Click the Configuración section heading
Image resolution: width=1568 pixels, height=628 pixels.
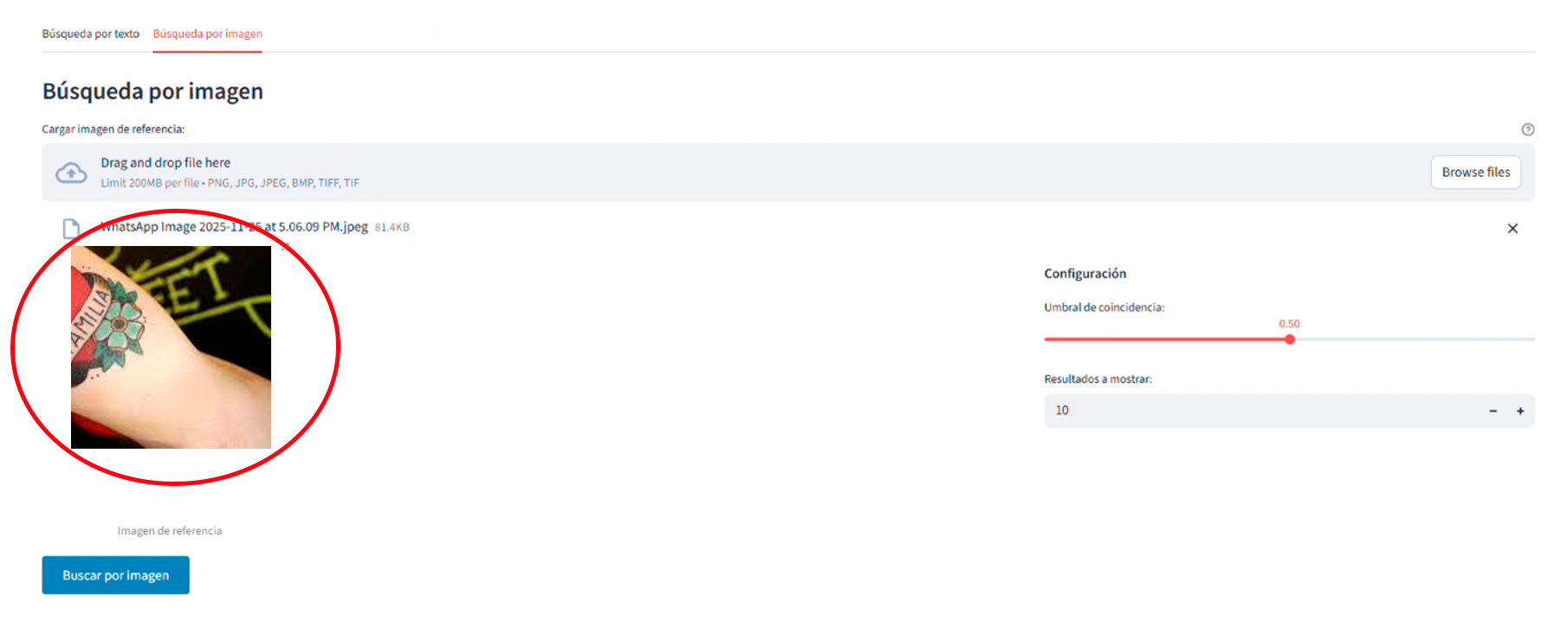[x=1085, y=274]
